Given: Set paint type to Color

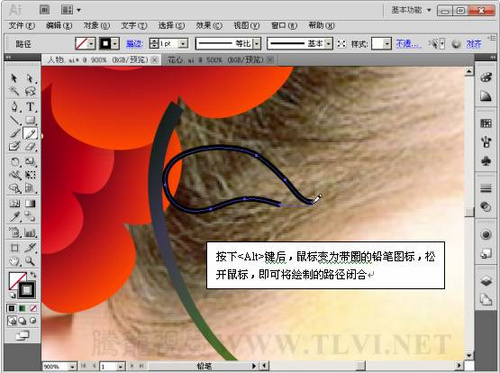Looking at the screenshot, I should coord(12,308).
